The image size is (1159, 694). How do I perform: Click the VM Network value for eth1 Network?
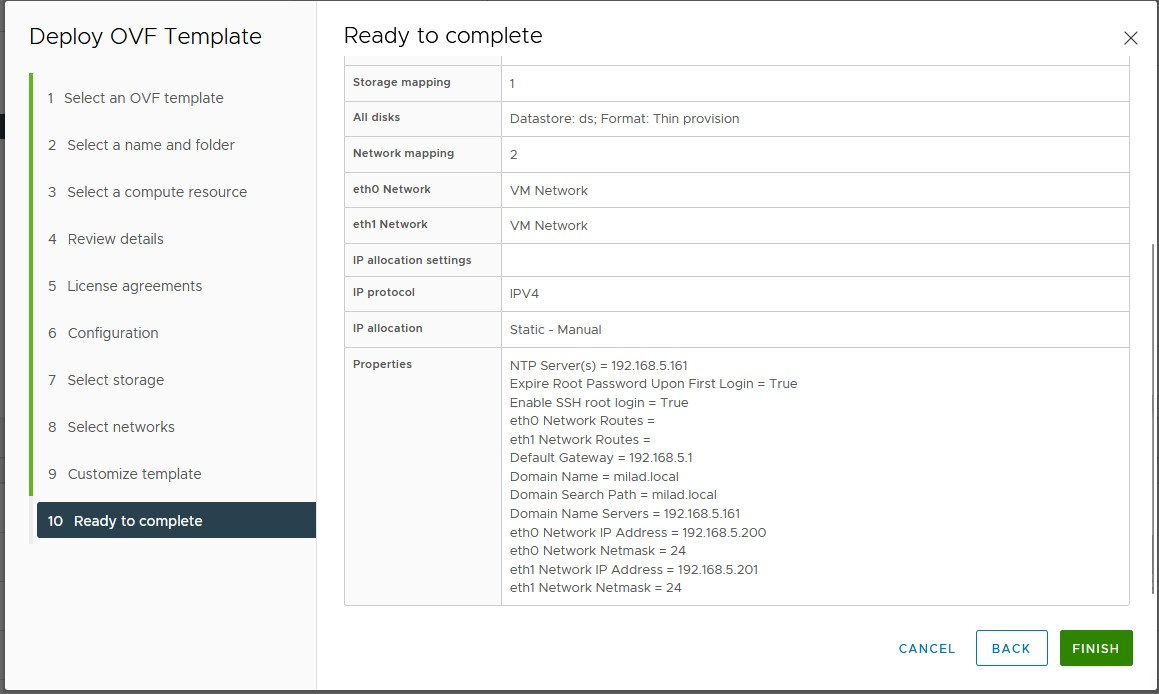[x=548, y=225]
